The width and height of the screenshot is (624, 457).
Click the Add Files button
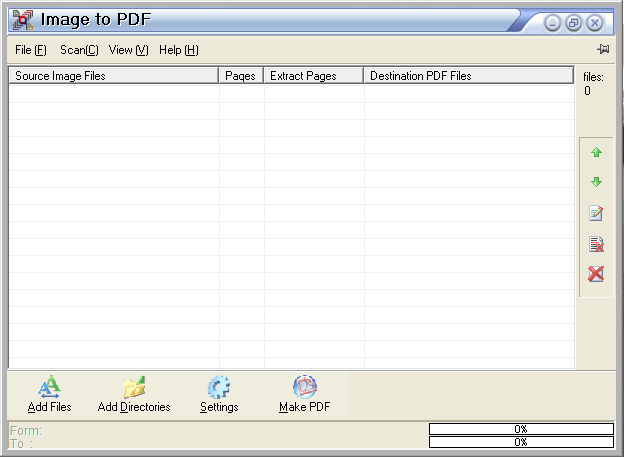(49, 394)
